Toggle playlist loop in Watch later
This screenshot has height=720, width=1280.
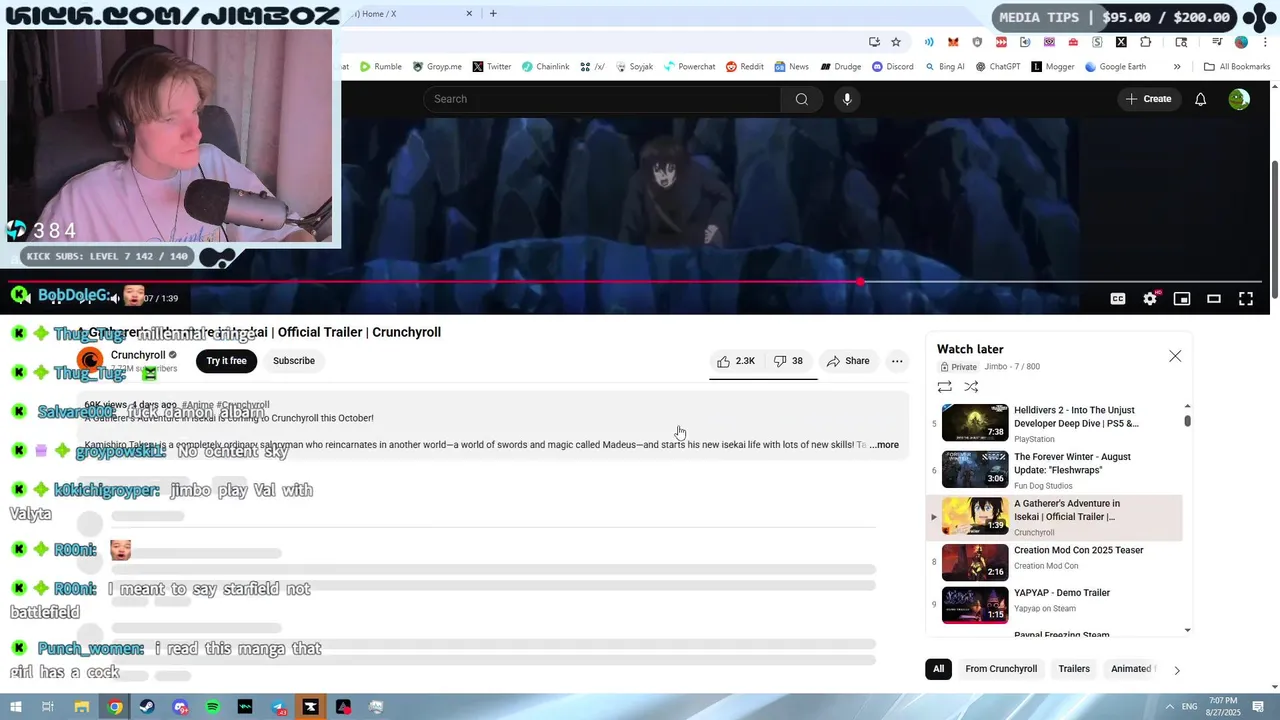(x=944, y=387)
